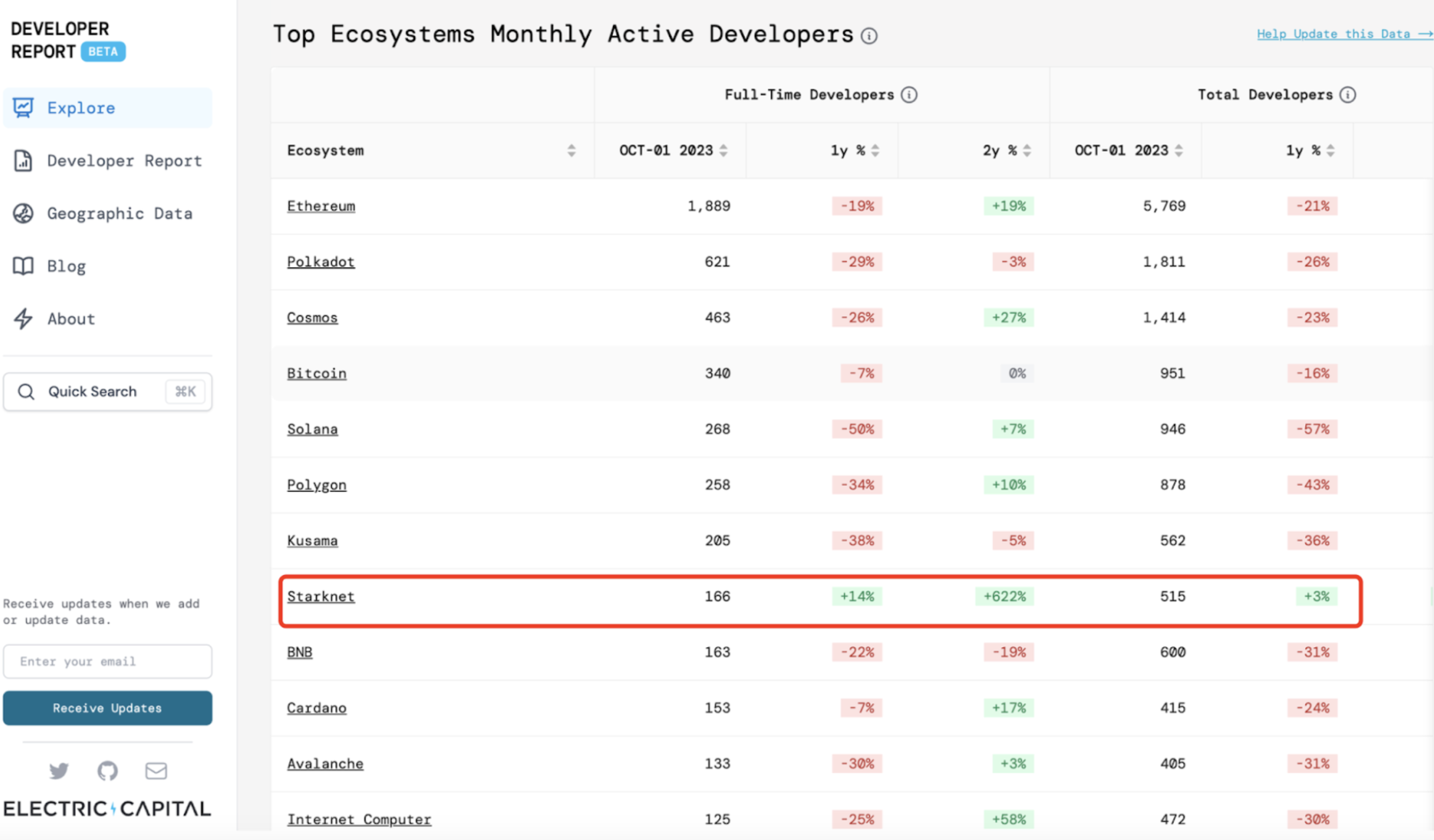The width and height of the screenshot is (1434, 840).
Task: Follow Help Update this Data link
Action: 1343,34
